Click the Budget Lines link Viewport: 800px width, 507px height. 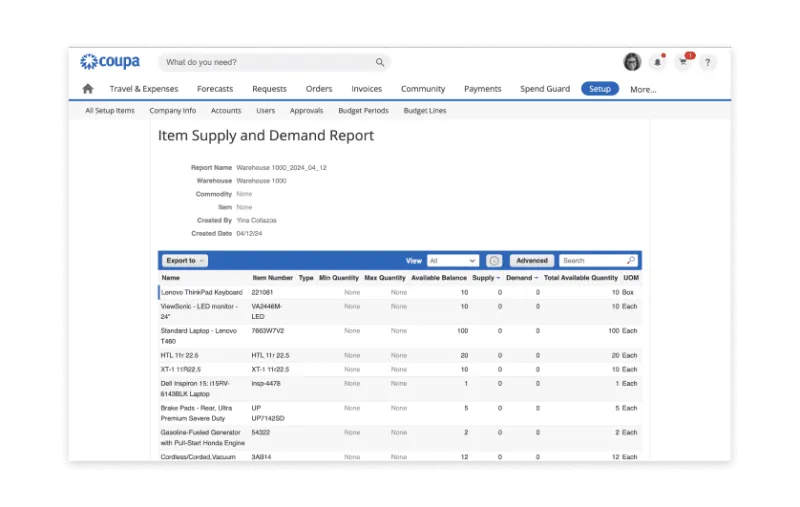424,111
